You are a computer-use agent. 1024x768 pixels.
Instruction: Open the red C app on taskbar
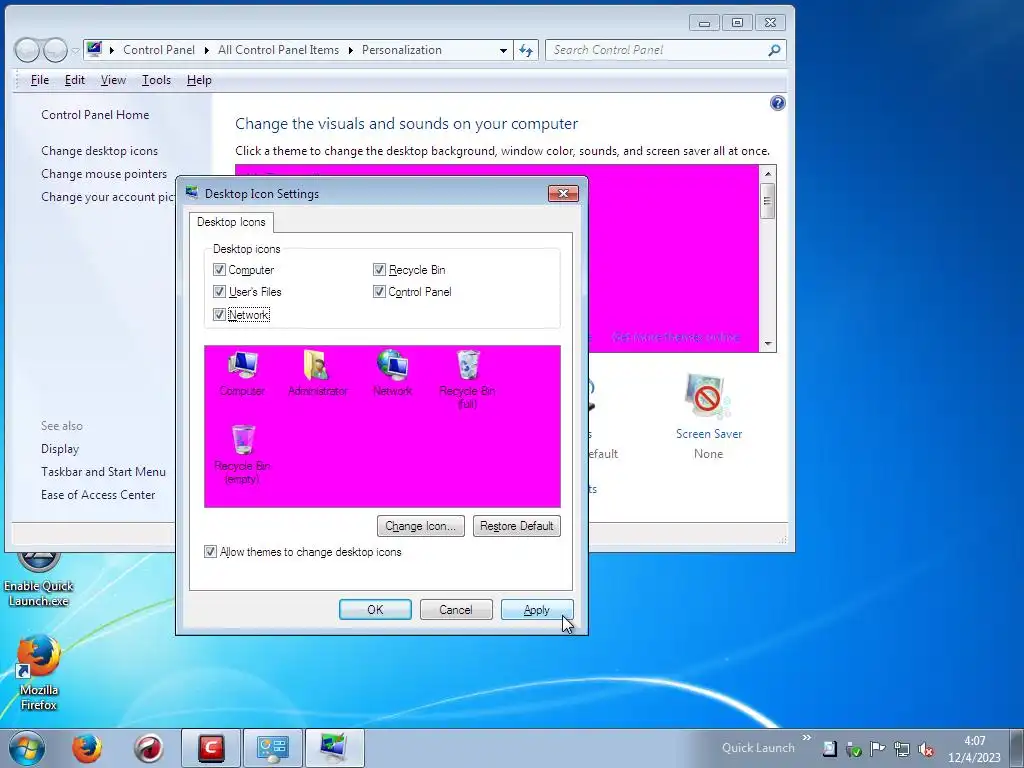(x=211, y=748)
